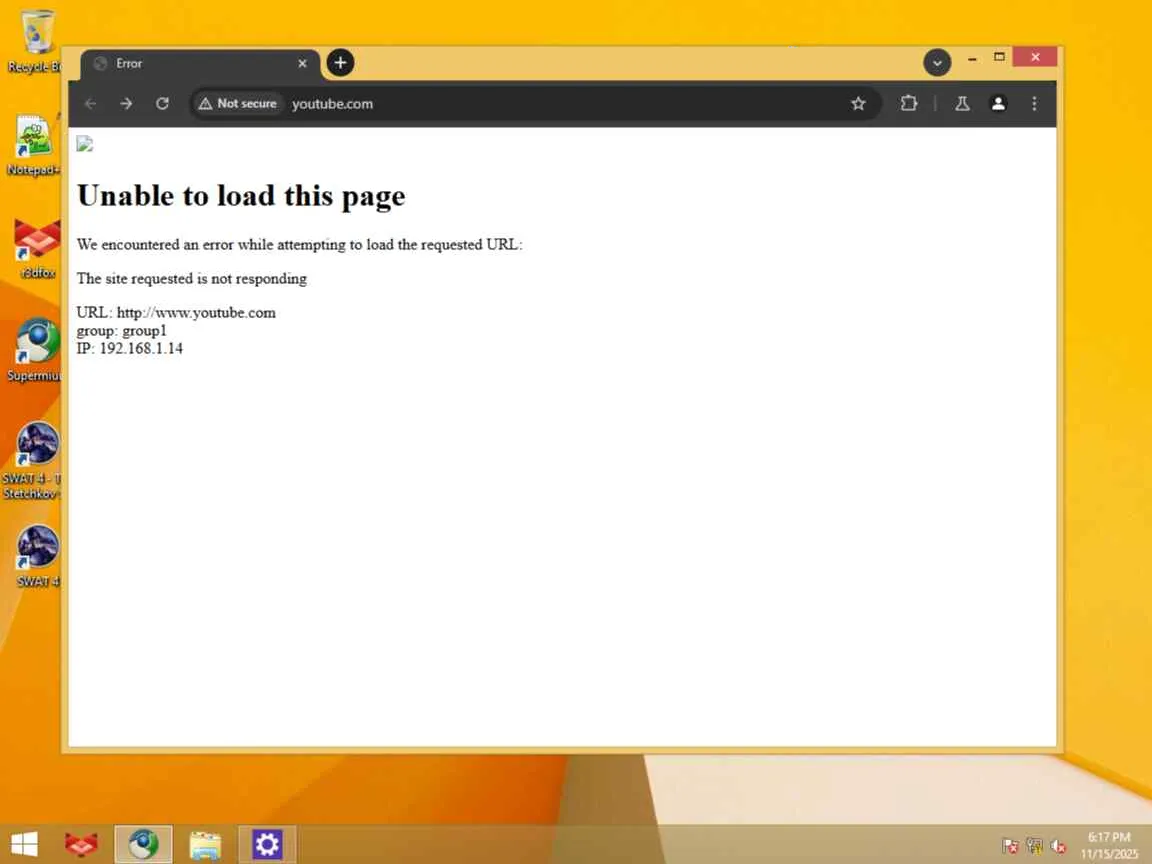Maximize the browser window
This screenshot has width=1152, height=864.
999,57
